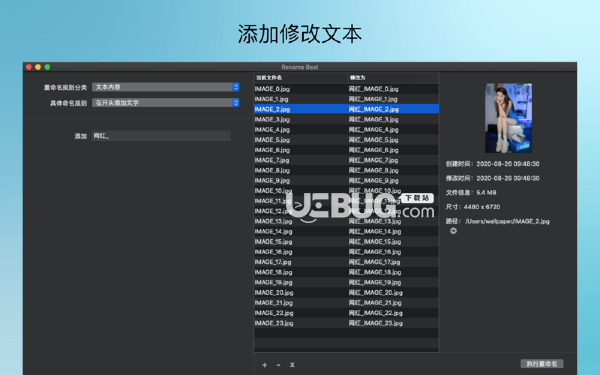This screenshot has width=600, height=375.
Task: Reveal file path with the arrow icon
Action: pyautogui.click(x=453, y=231)
